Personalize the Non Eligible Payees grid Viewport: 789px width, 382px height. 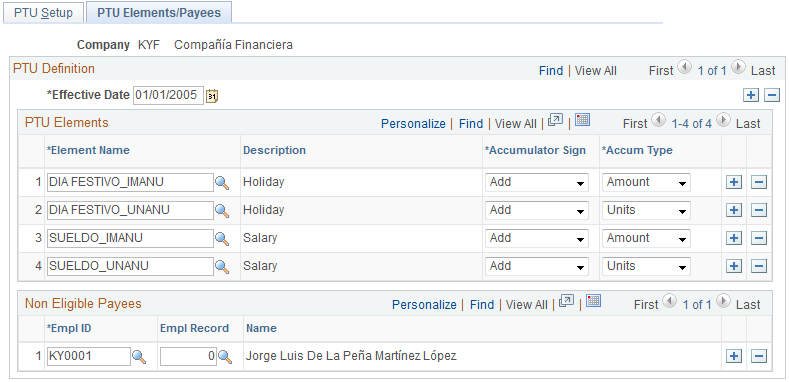424,304
